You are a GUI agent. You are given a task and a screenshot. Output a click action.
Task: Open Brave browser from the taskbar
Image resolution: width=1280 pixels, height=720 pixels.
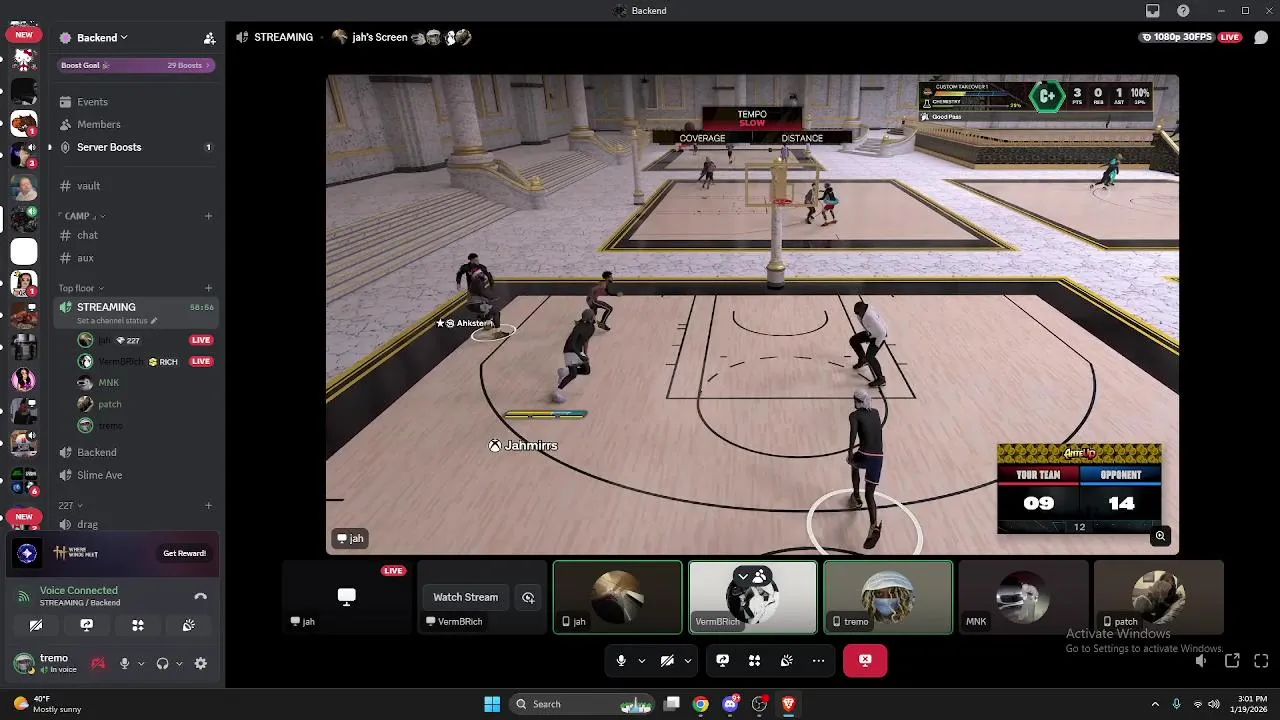click(x=789, y=704)
